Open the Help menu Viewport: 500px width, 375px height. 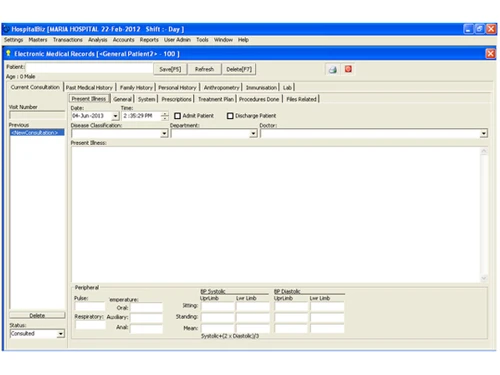[x=243, y=40]
